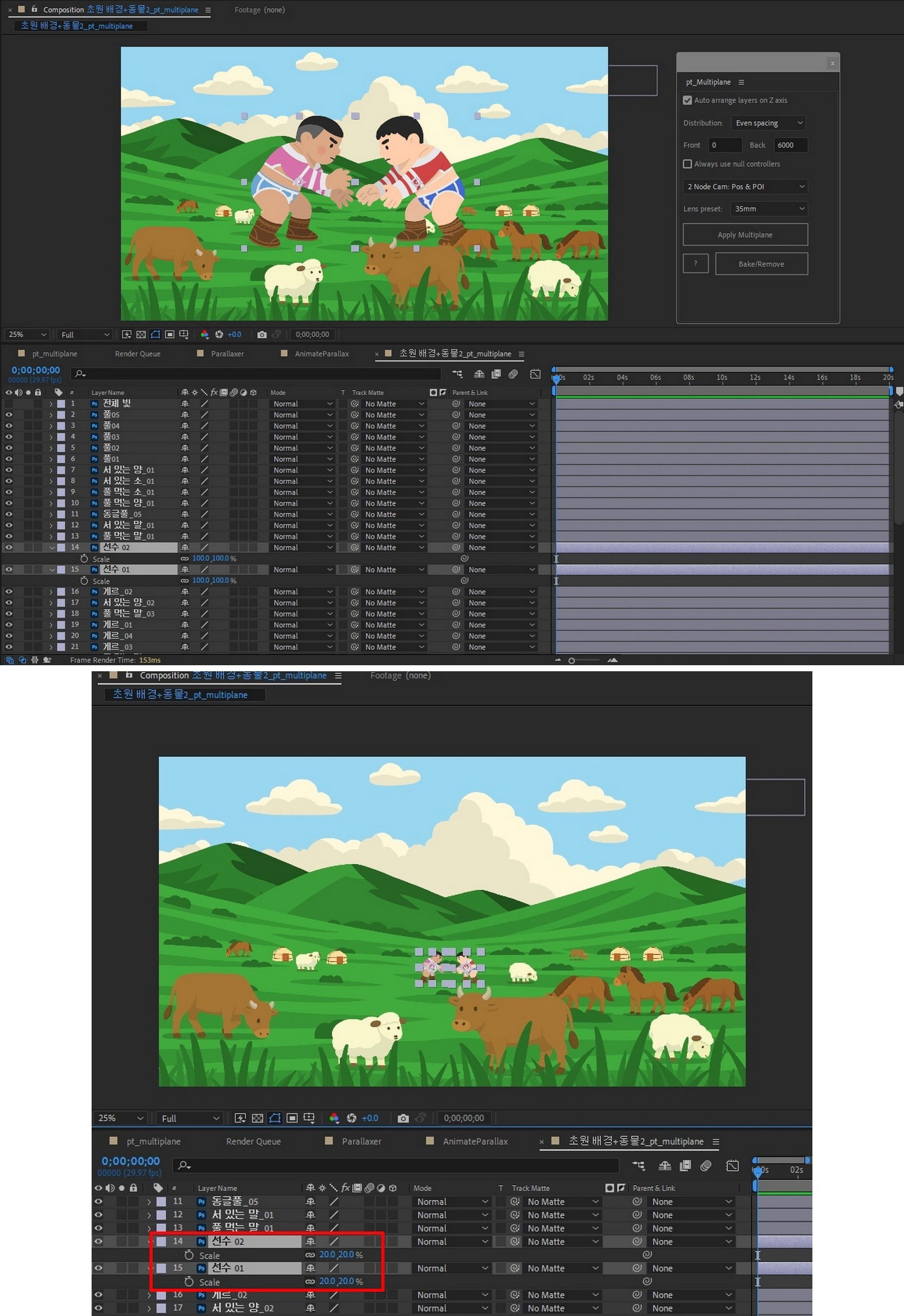Toggle transparency grid icon in lower viewer
The image size is (904, 1316).
point(257,1118)
